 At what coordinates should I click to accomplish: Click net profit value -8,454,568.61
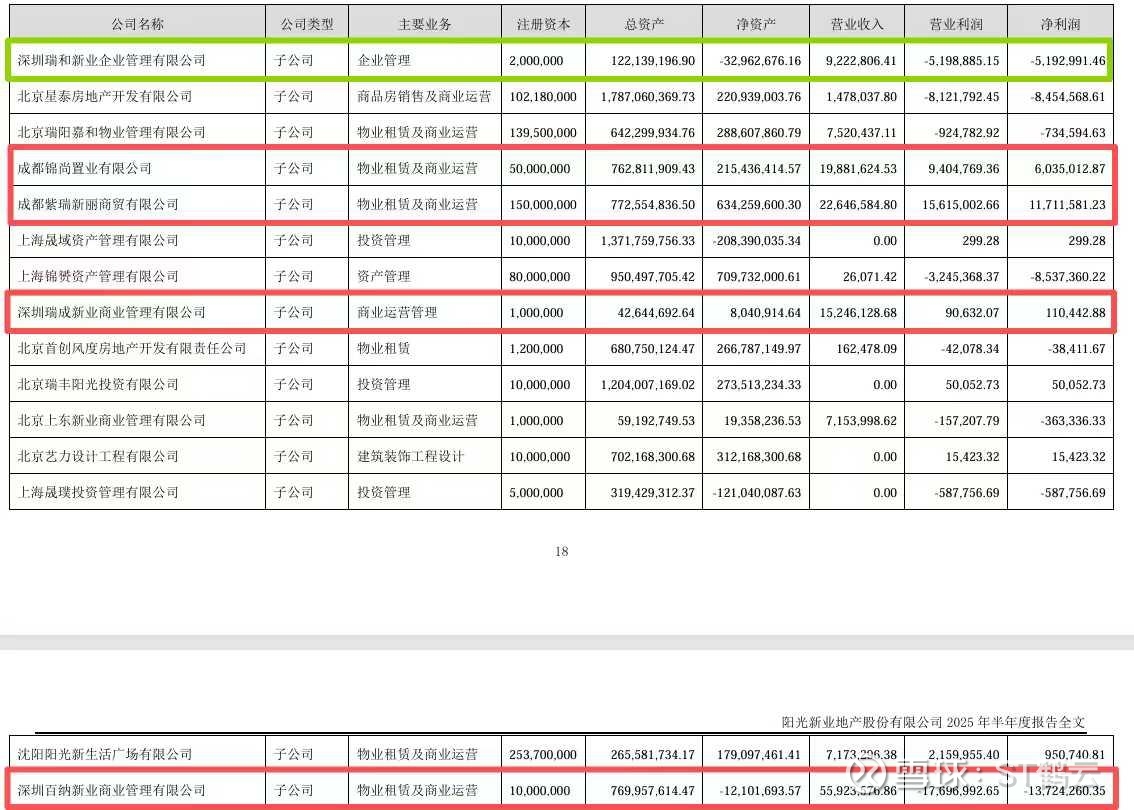[x=1068, y=97]
